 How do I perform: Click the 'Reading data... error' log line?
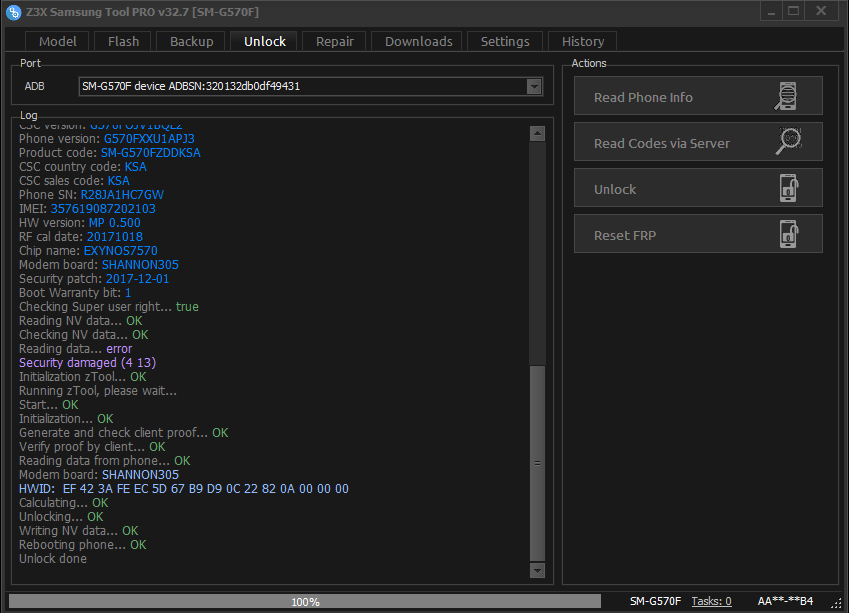(75, 349)
